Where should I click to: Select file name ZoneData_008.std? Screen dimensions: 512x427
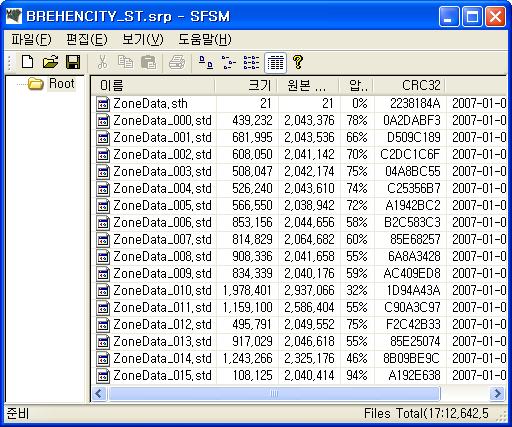[x=162, y=257]
